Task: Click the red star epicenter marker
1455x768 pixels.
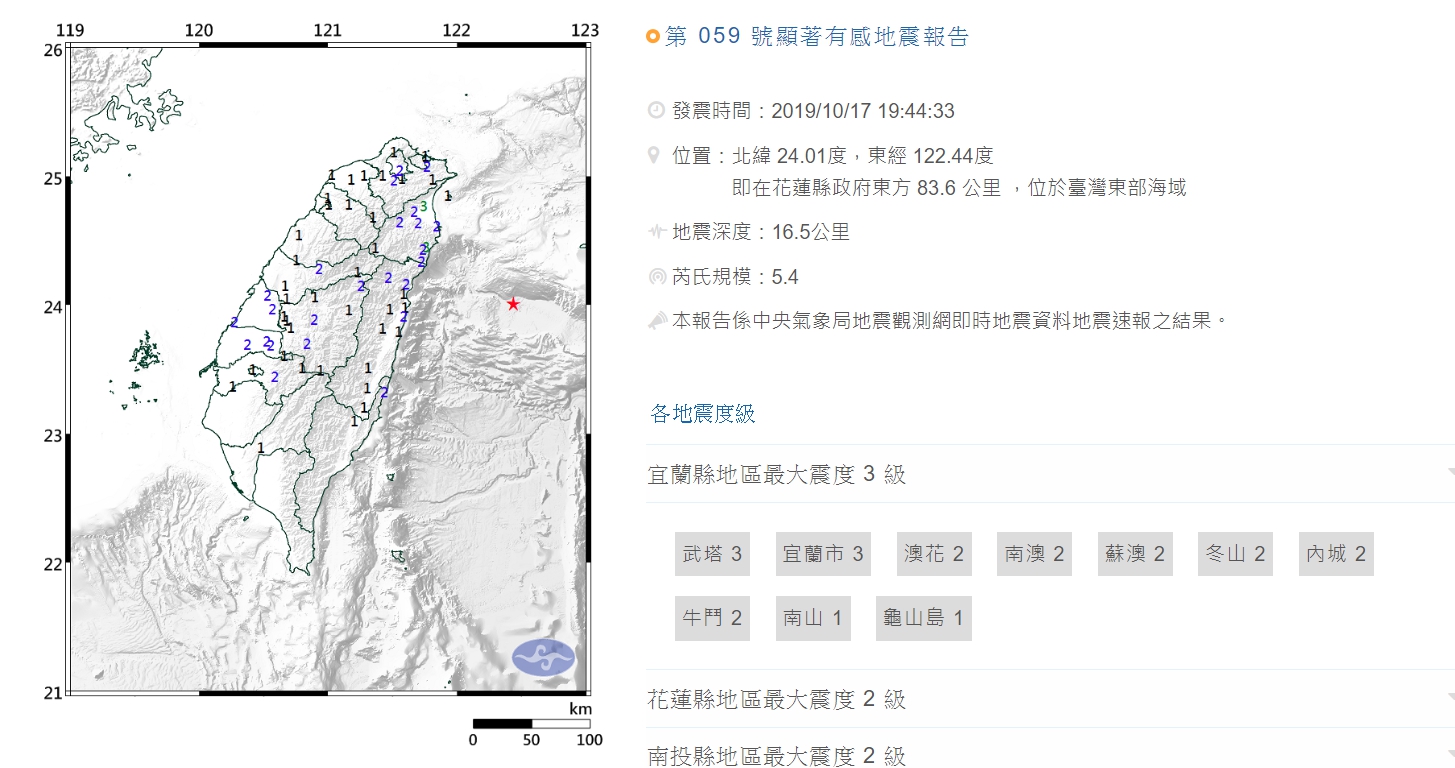Action: [513, 303]
